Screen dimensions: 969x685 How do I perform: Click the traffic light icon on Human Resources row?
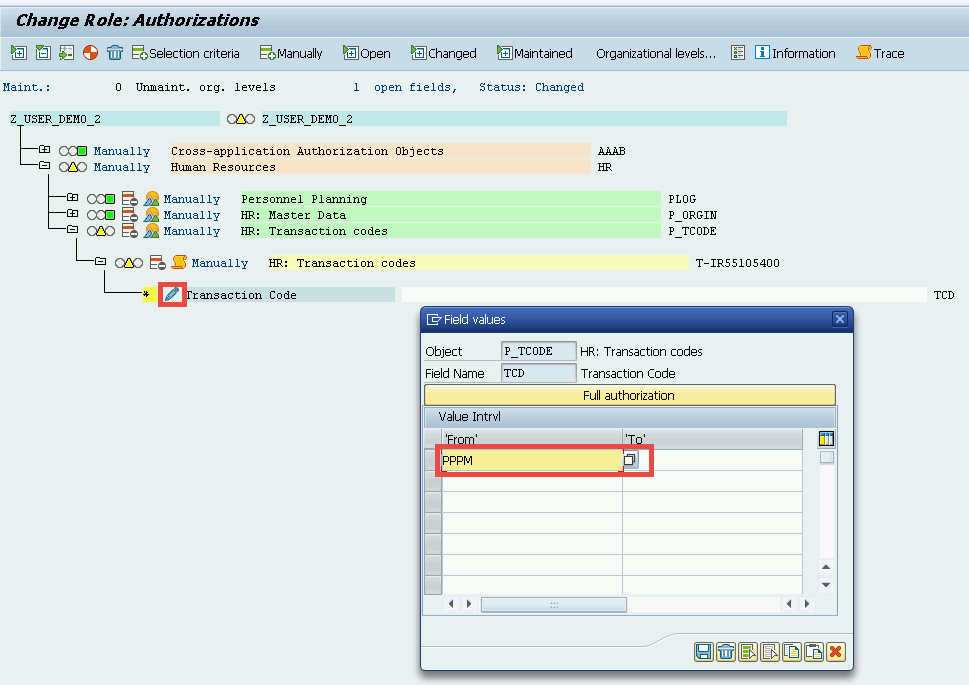(73, 167)
